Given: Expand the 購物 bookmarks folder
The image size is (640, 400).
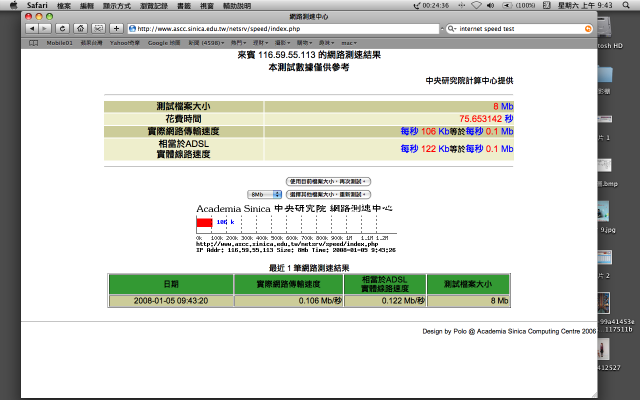Looking at the screenshot, I should (304, 43).
